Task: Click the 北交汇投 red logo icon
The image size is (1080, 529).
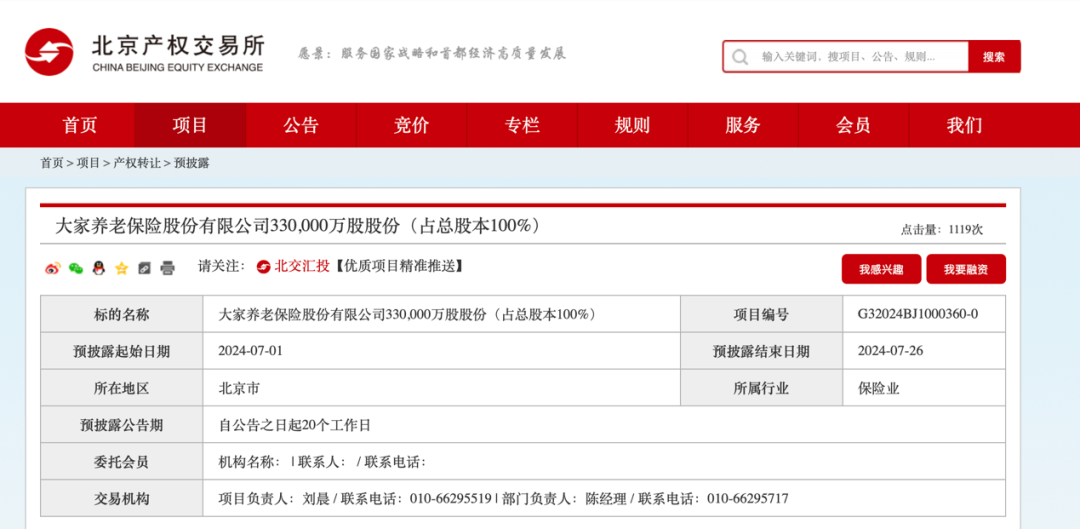Action: [263, 267]
